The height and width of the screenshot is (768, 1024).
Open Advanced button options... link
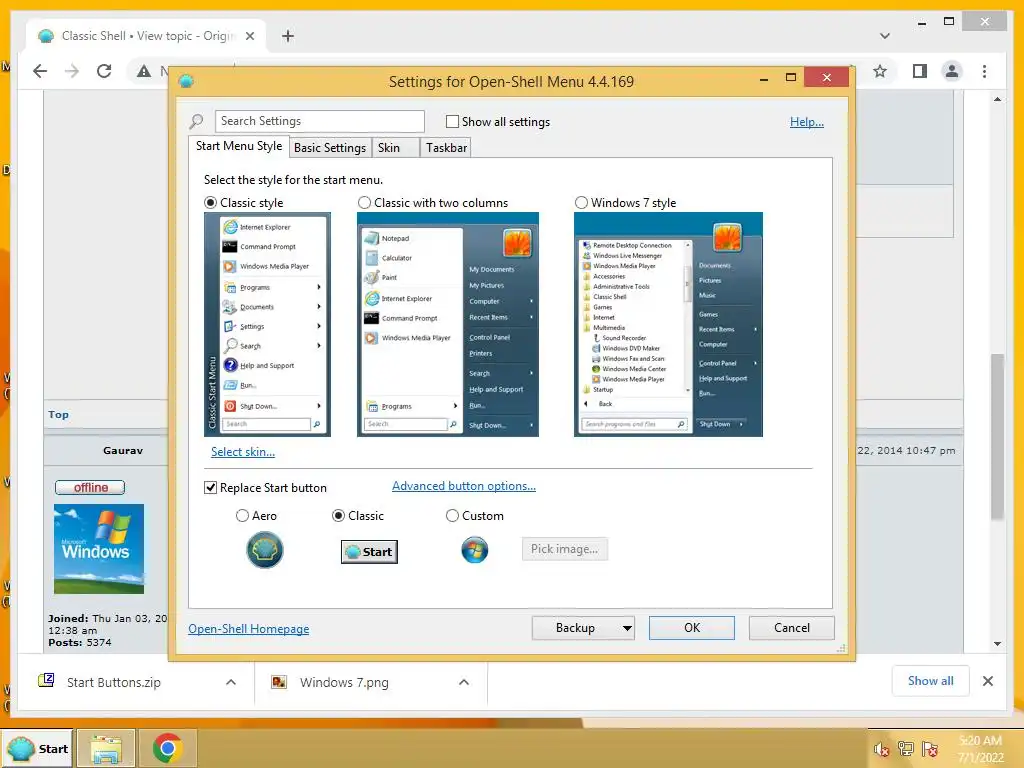tap(464, 486)
